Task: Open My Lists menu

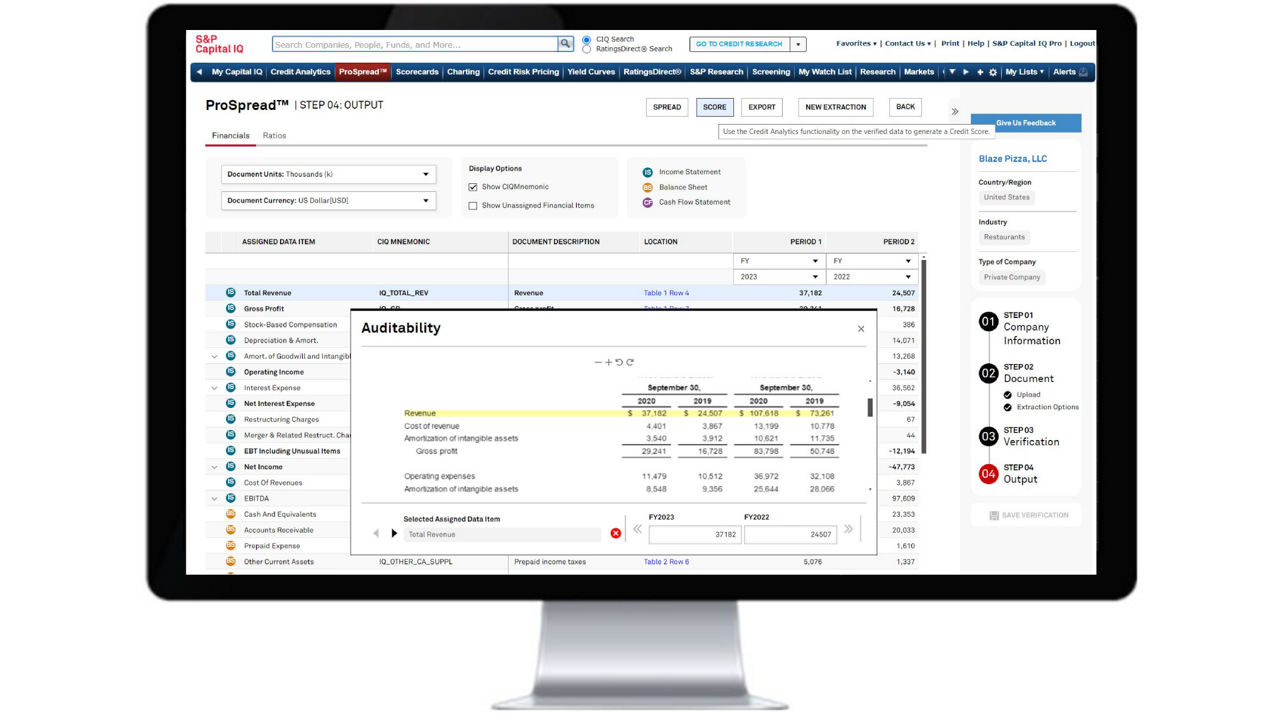Action: [x=1024, y=72]
